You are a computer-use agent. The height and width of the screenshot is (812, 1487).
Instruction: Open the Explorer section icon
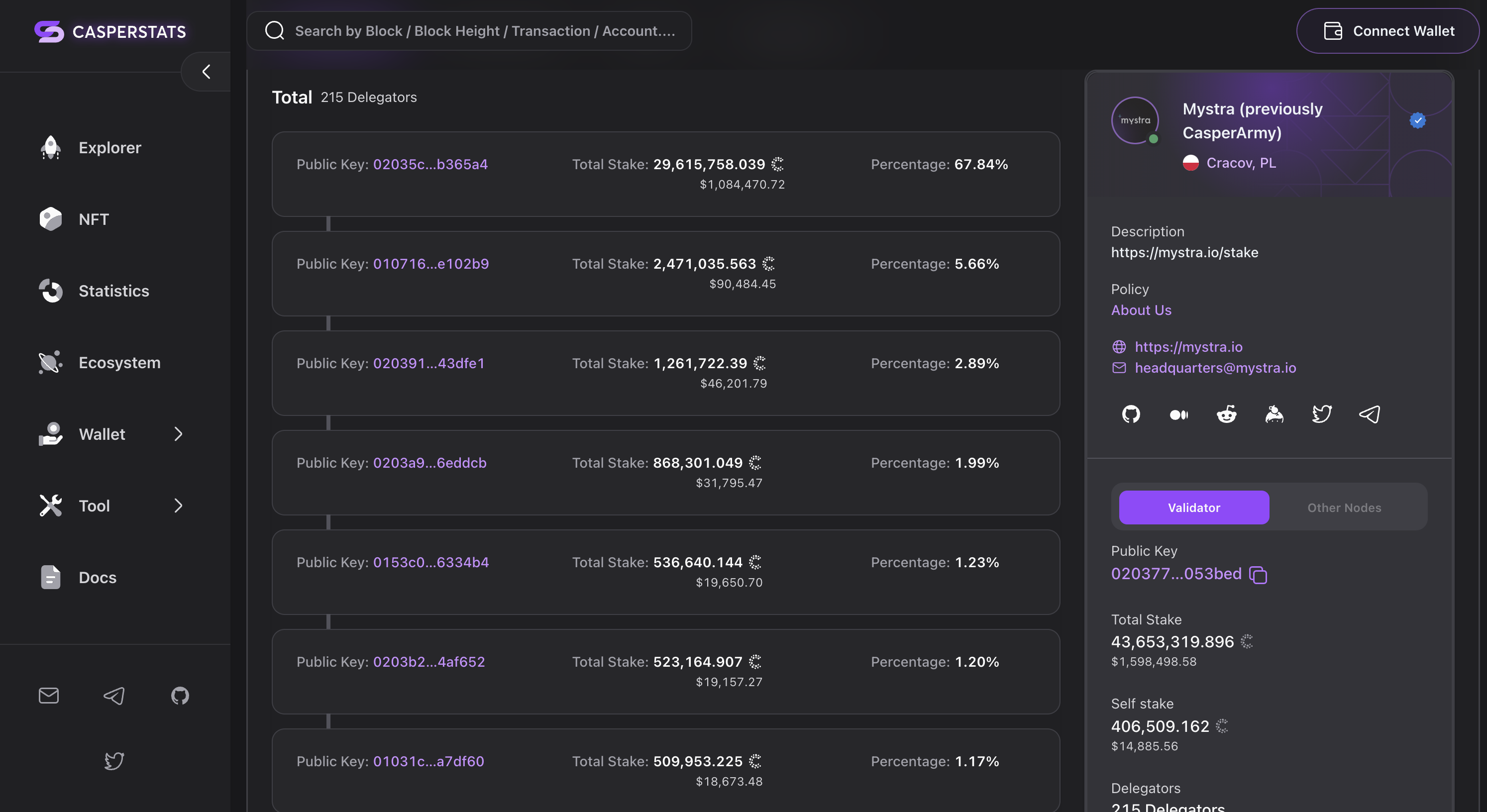coord(51,148)
